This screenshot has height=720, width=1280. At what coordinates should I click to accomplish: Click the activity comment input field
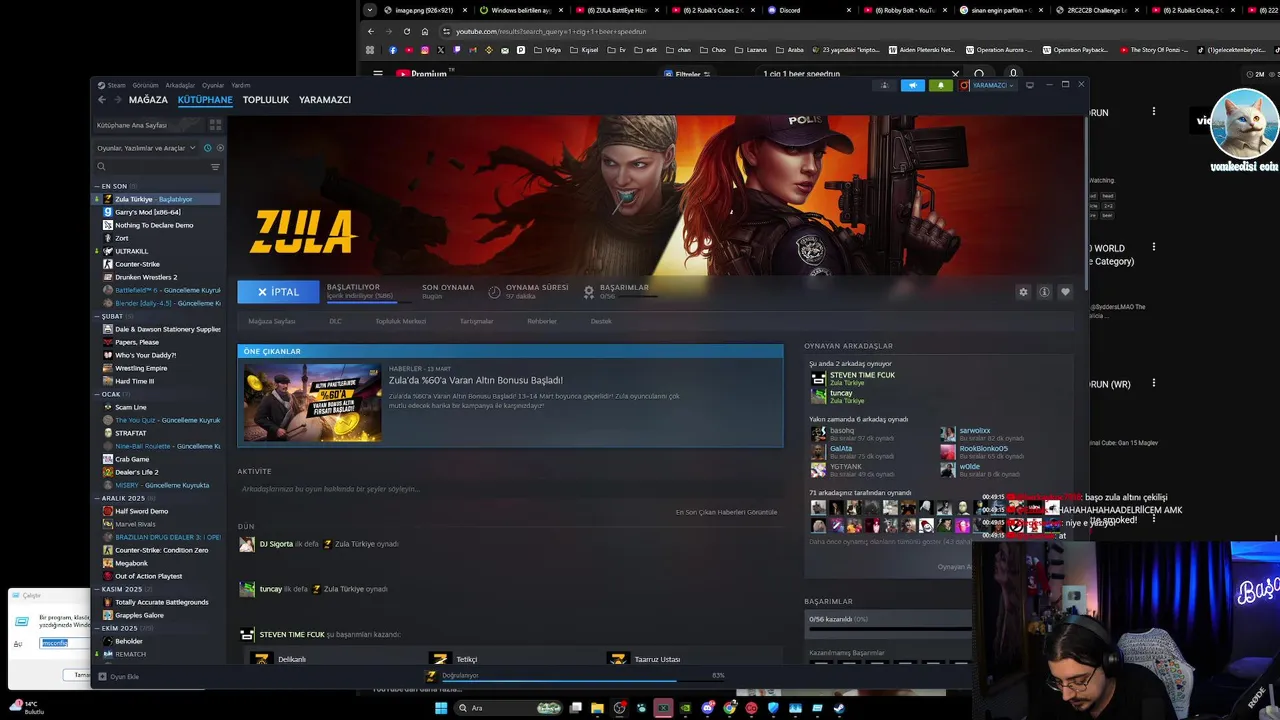[x=510, y=489]
